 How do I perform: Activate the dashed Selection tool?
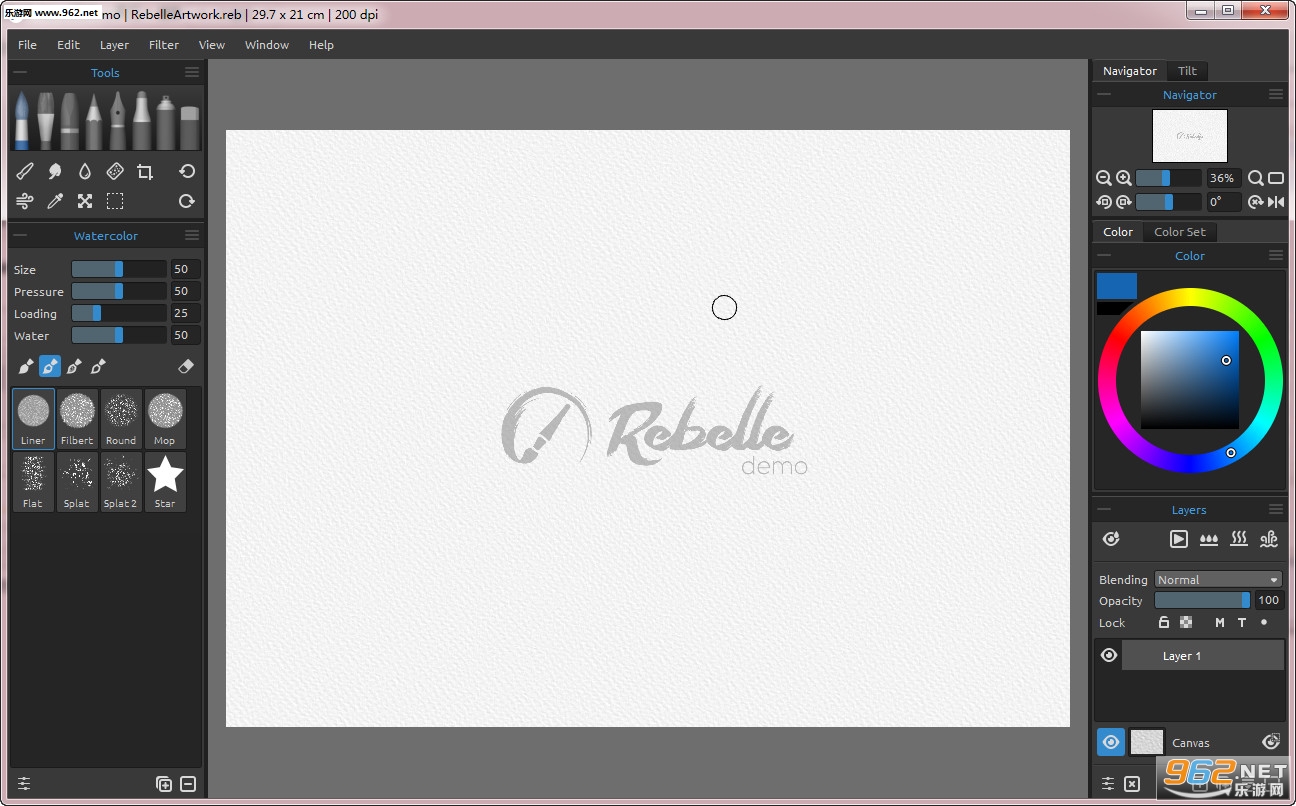coord(115,201)
